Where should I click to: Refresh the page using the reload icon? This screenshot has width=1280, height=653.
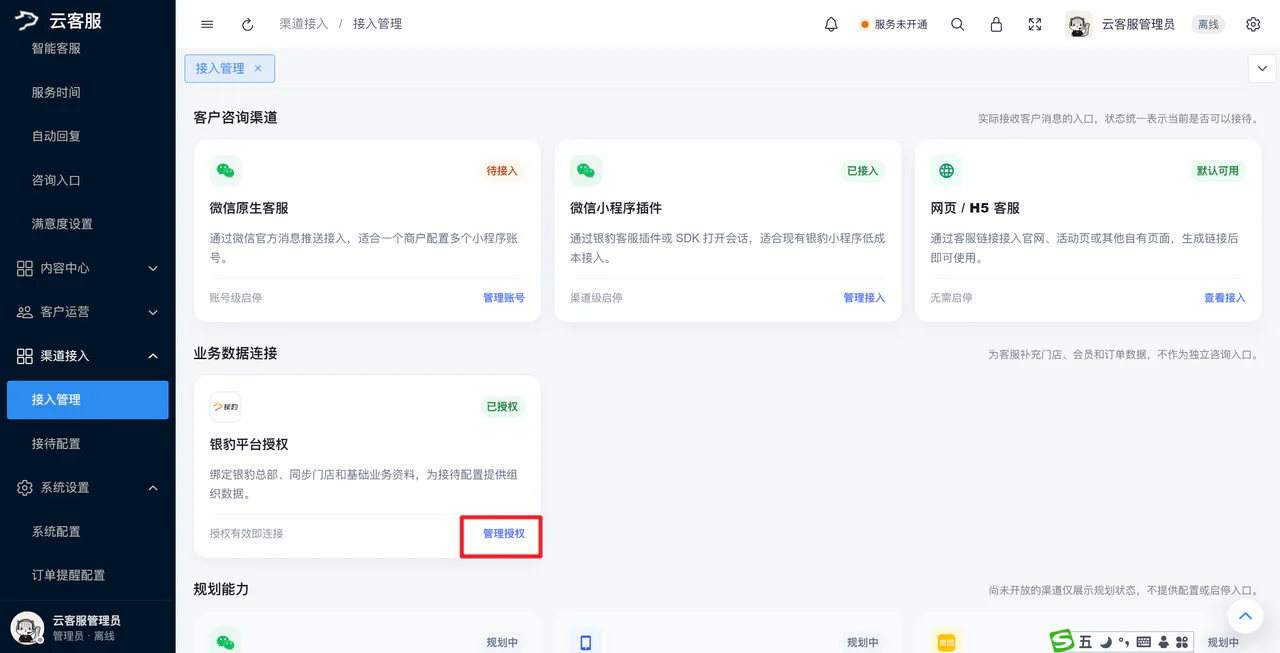[248, 24]
